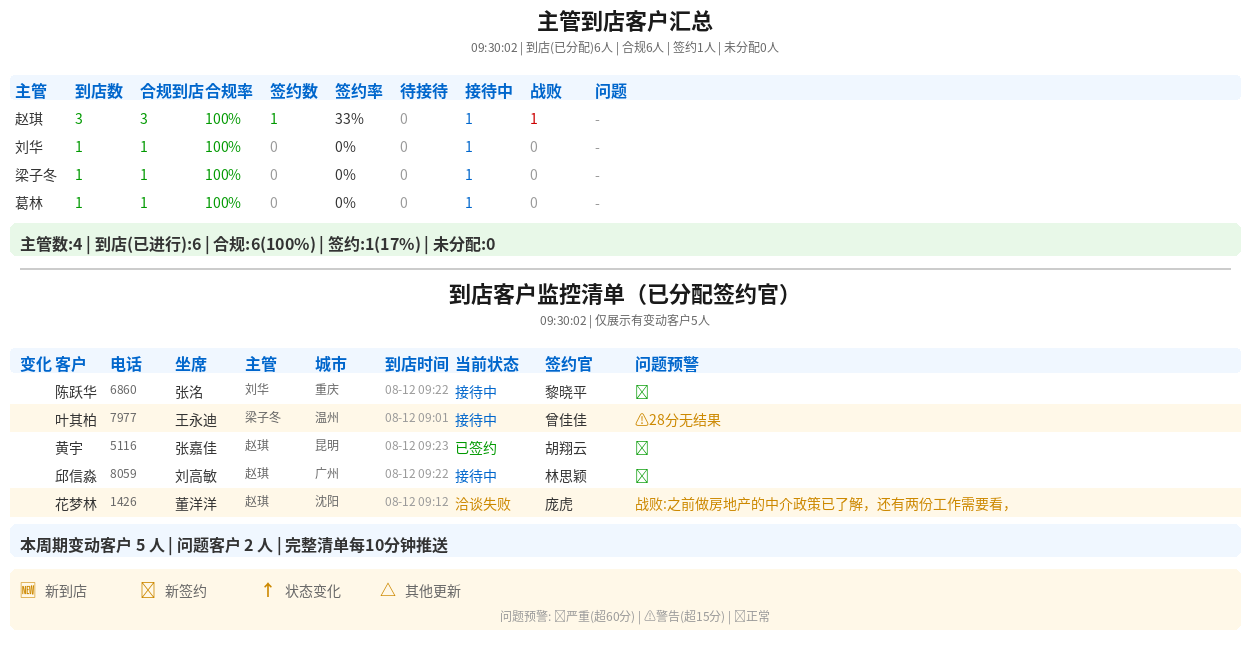Click signing officer 曾佳佳
This screenshot has width=1250, height=672.
tap(566, 420)
